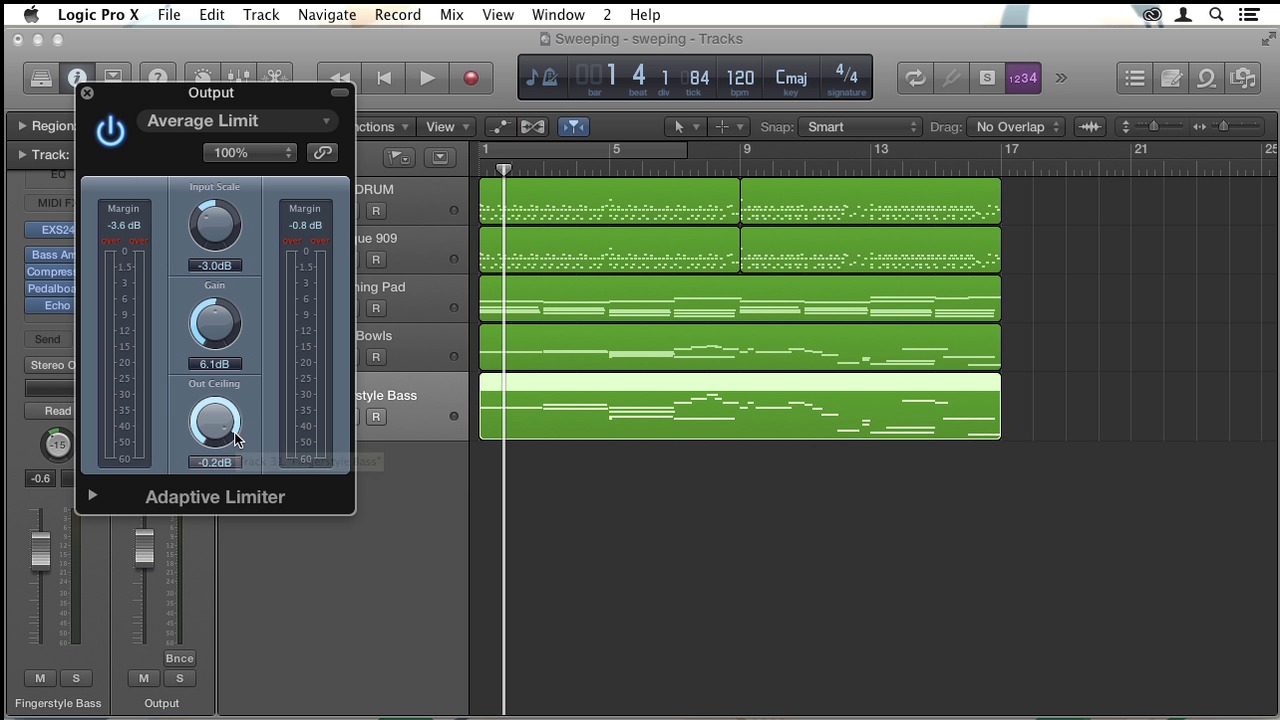Open the Note Pads panel
1280x720 pixels.
1171,78
